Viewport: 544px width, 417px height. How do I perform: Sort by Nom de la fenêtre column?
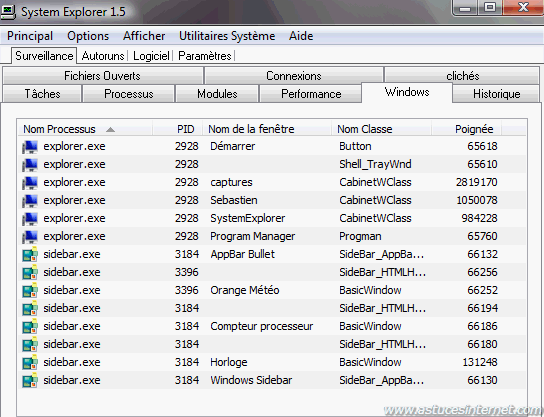267,129
